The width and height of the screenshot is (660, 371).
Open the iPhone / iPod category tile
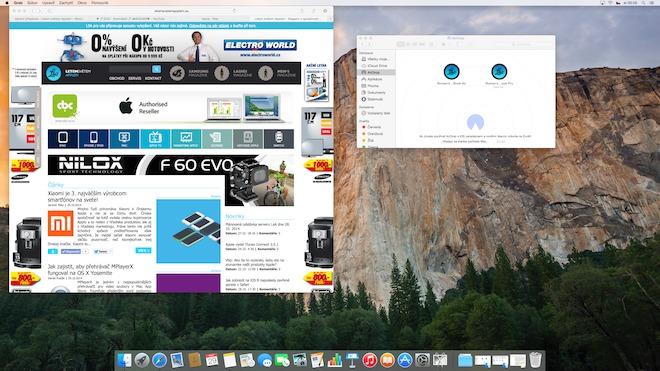point(93,139)
